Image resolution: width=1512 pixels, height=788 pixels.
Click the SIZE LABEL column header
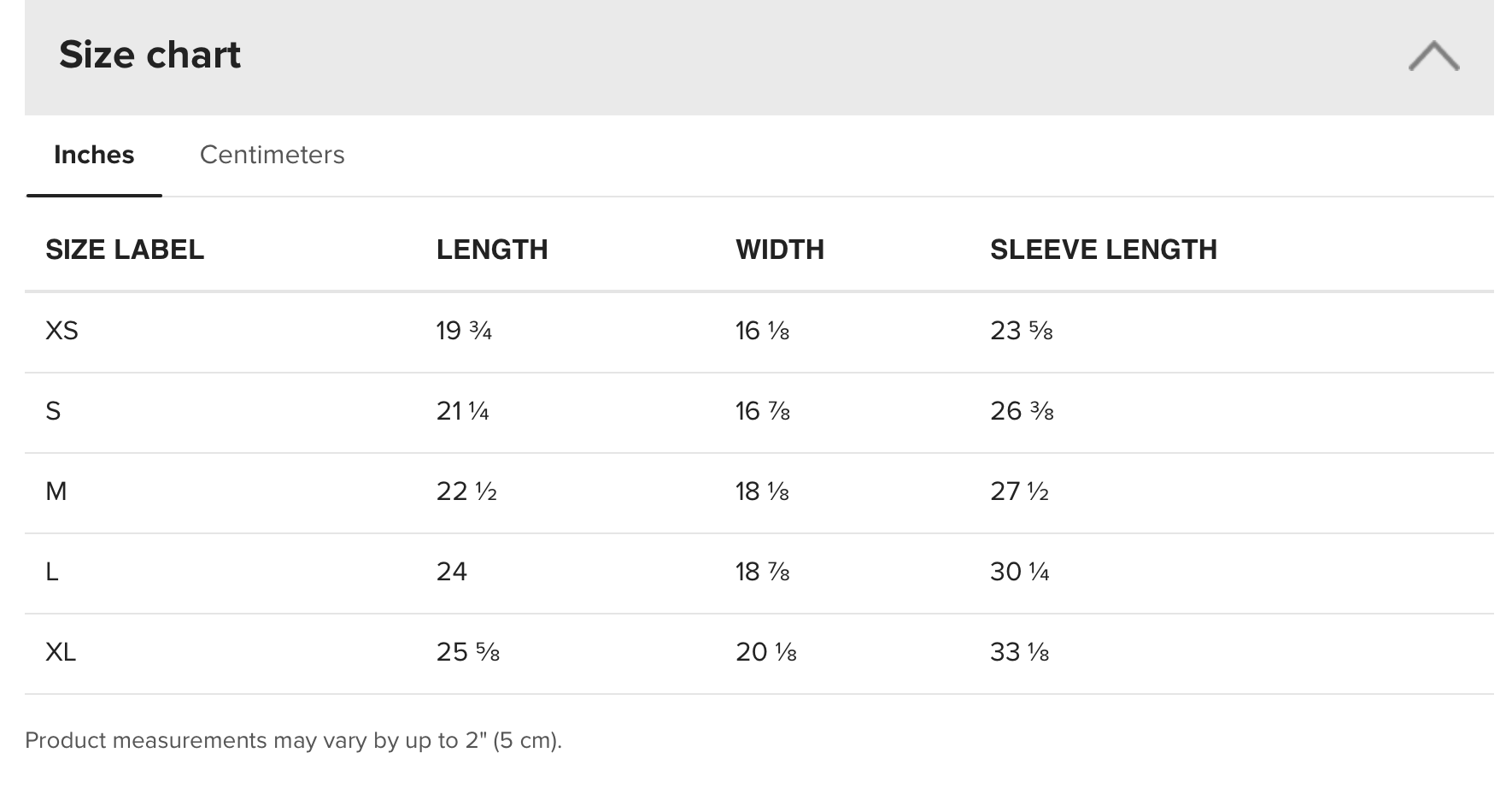(125, 250)
